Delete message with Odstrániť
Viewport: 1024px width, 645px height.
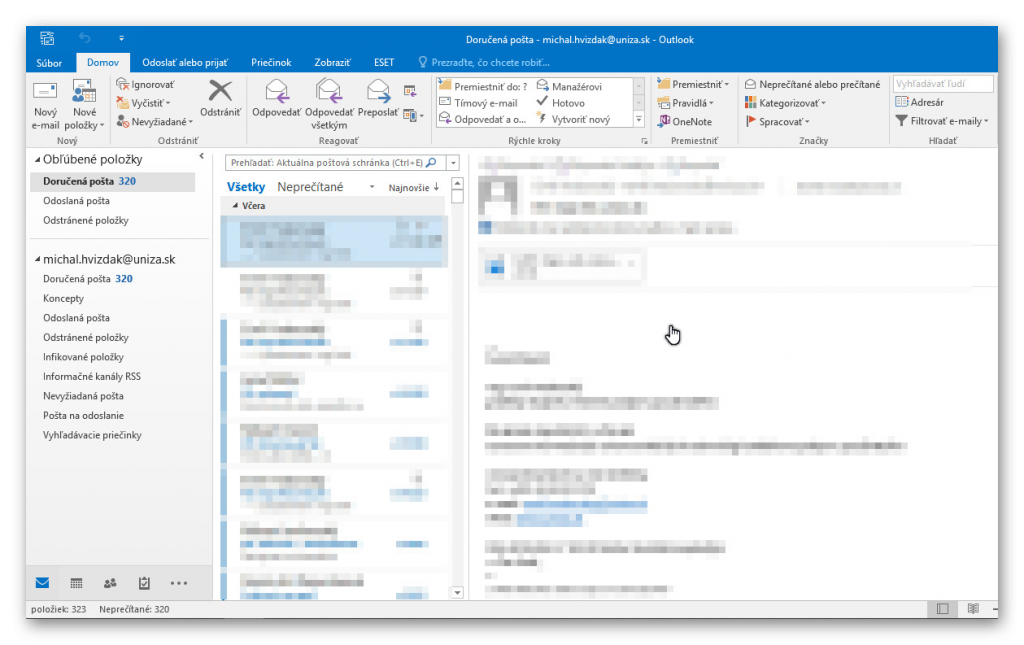tap(220, 99)
